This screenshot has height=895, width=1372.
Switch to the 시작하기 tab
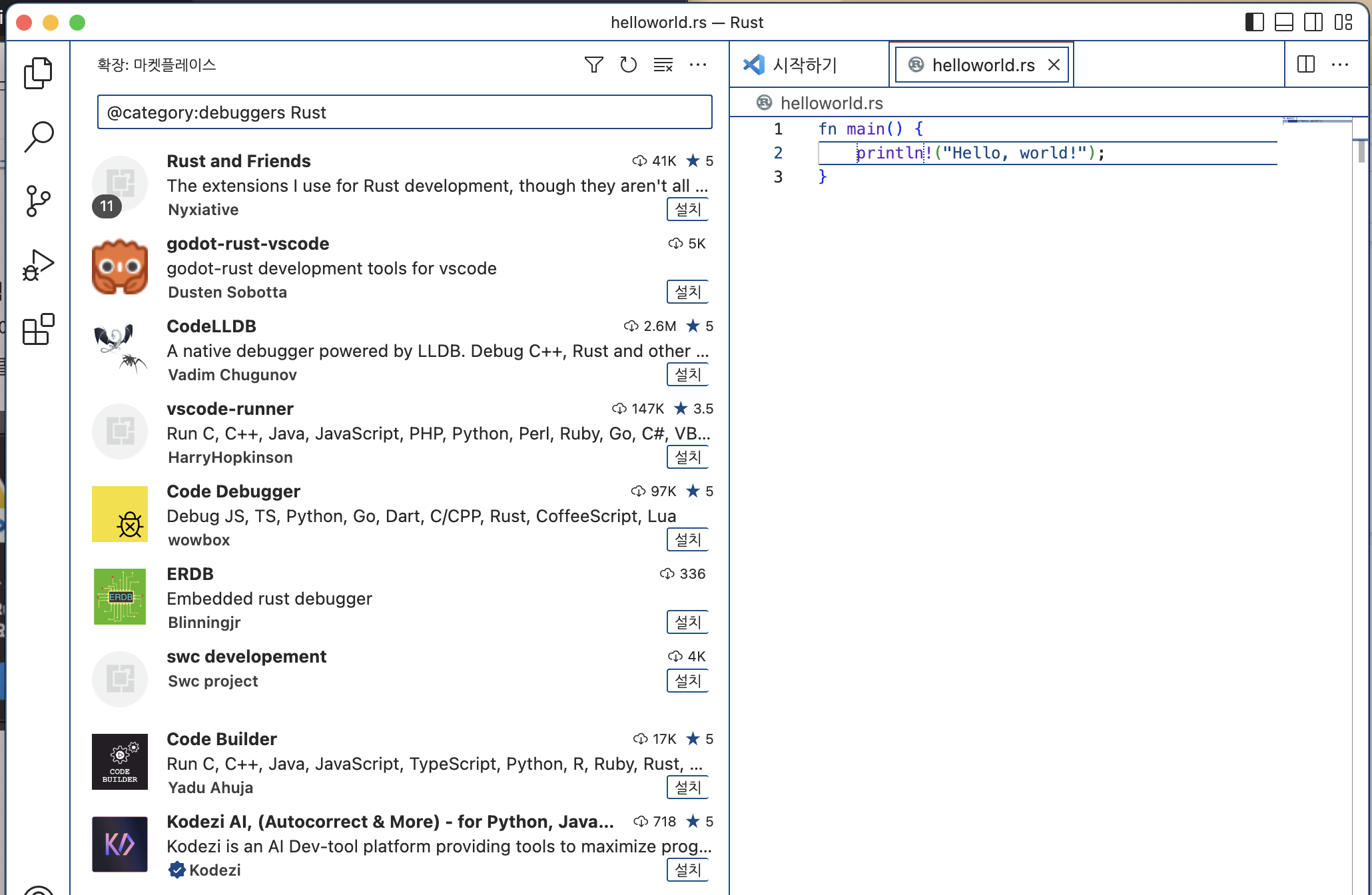805,65
